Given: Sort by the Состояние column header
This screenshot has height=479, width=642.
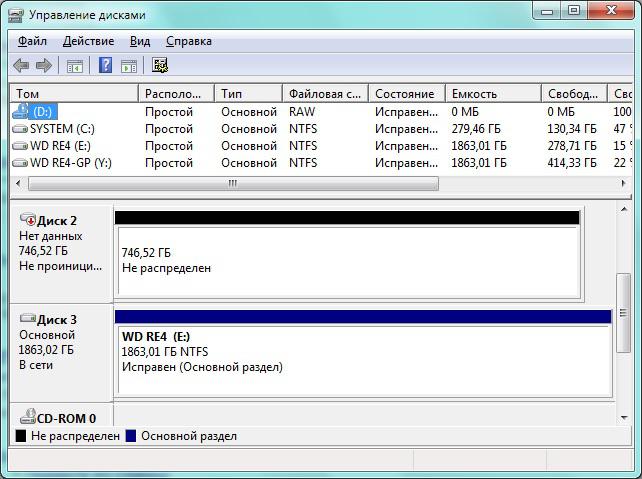Looking at the screenshot, I should [x=405, y=93].
